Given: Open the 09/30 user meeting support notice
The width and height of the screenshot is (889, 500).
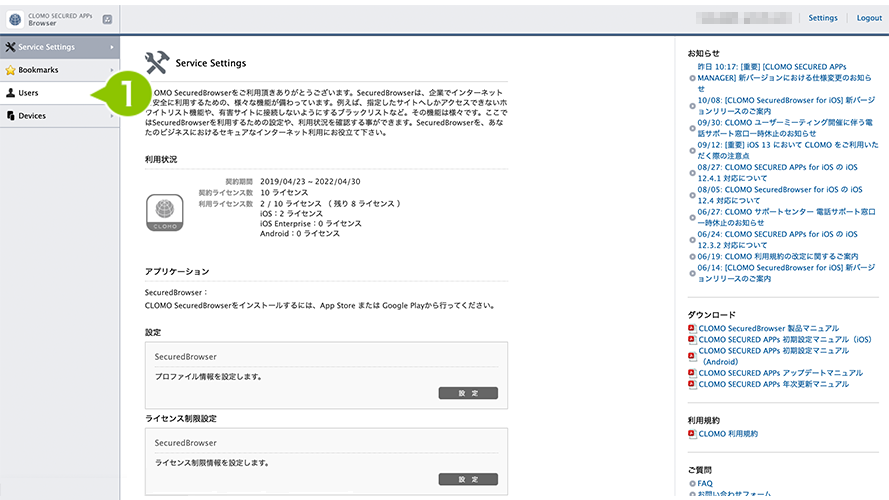Looking at the screenshot, I should tap(785, 128).
